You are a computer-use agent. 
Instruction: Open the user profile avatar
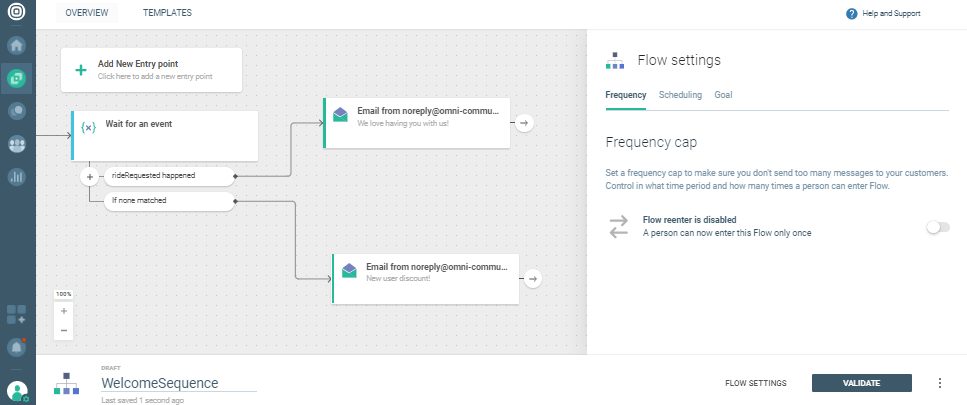pyautogui.click(x=17, y=391)
